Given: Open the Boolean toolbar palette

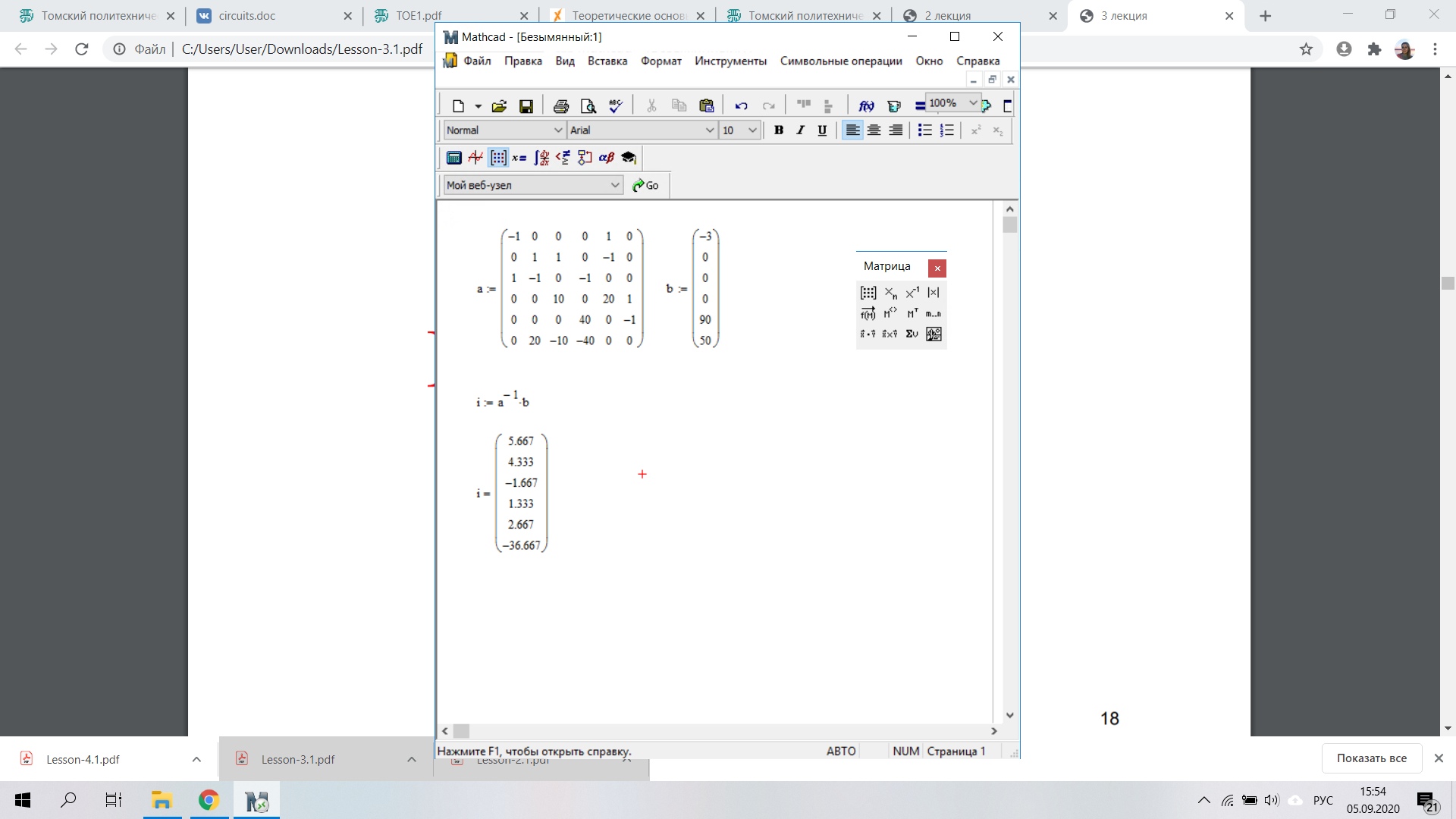Looking at the screenshot, I should coord(563,158).
